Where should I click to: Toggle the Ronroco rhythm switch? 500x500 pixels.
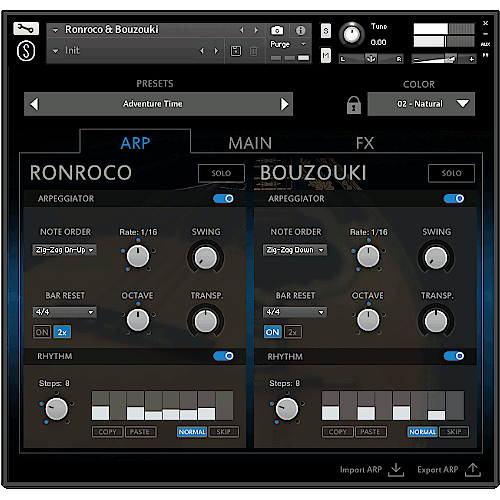pyautogui.click(x=223, y=356)
